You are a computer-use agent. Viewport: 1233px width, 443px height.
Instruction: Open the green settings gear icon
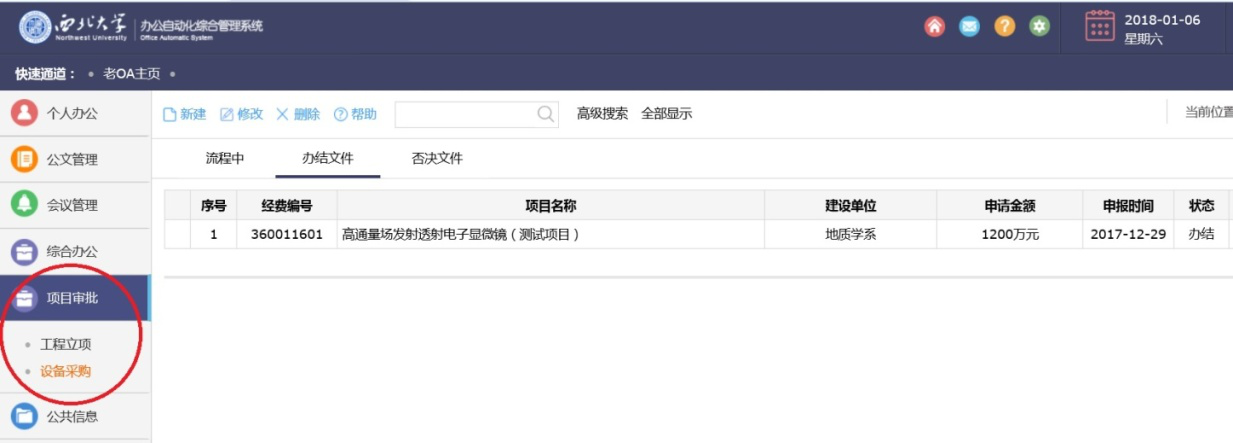(x=1039, y=27)
